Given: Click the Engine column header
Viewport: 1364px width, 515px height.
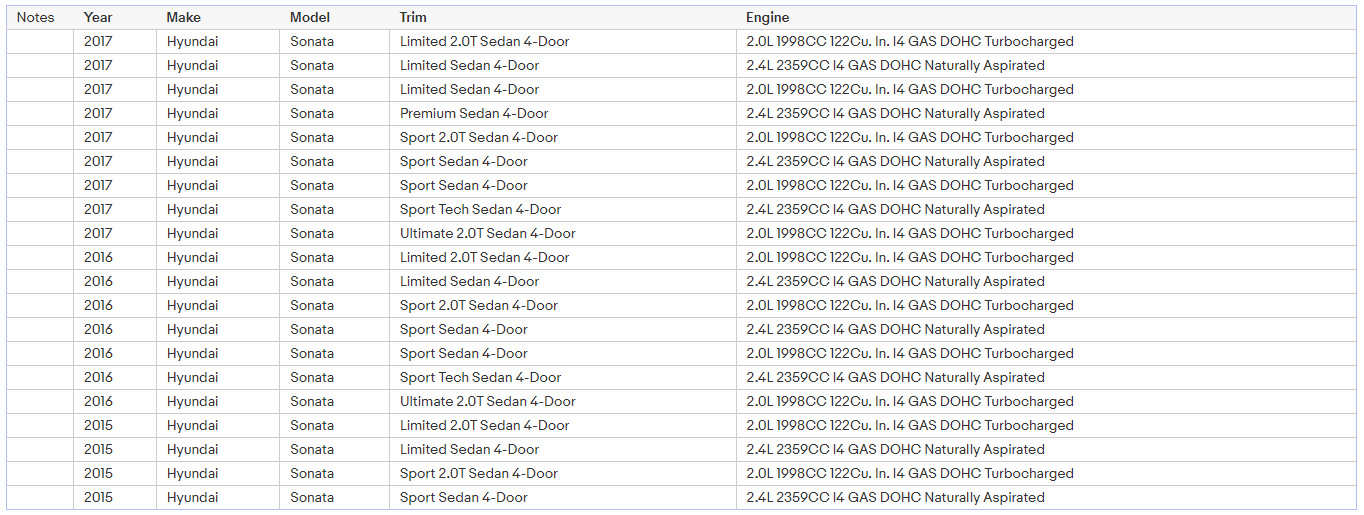Looking at the screenshot, I should 768,17.
